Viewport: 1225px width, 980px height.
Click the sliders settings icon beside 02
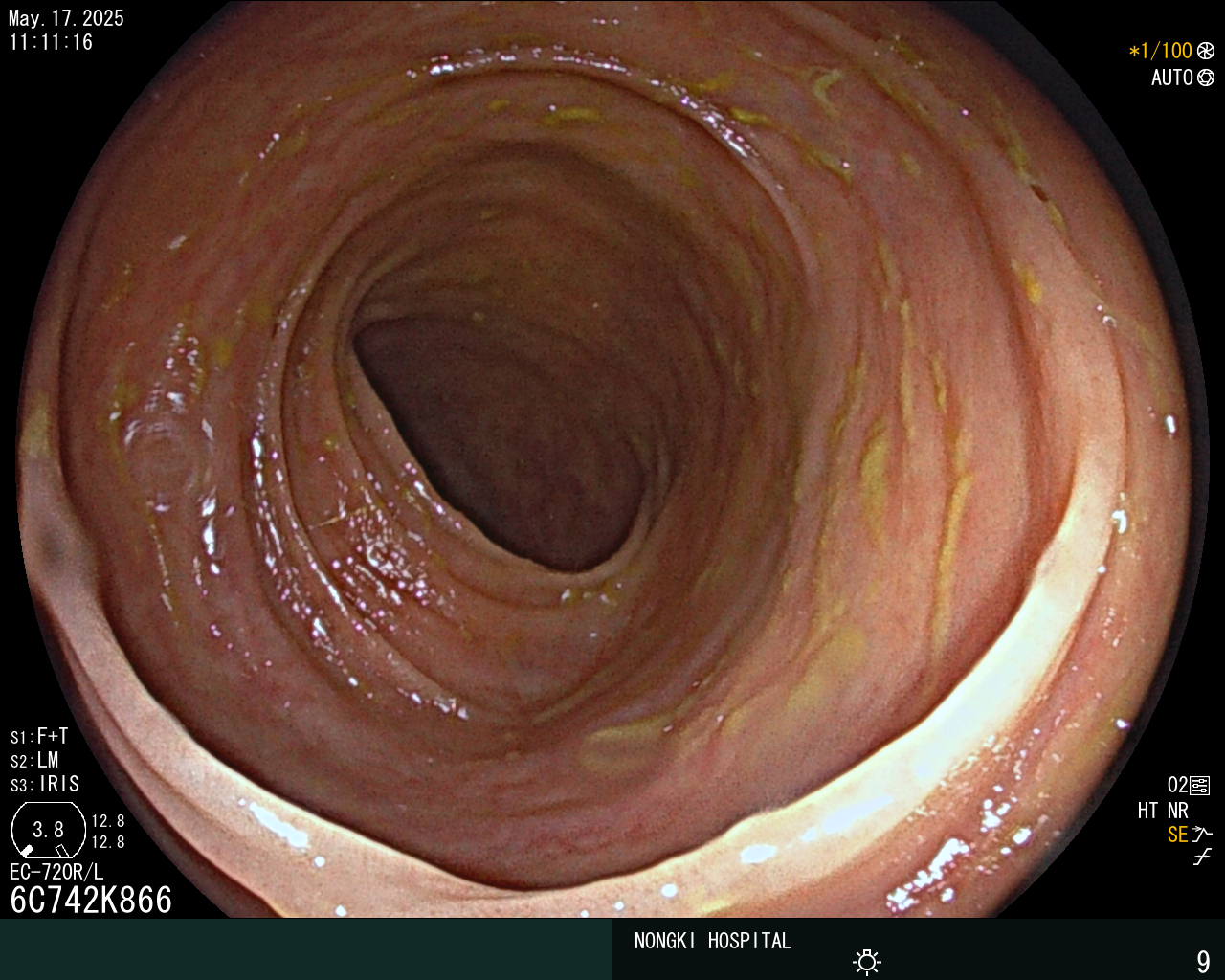click(x=1200, y=786)
